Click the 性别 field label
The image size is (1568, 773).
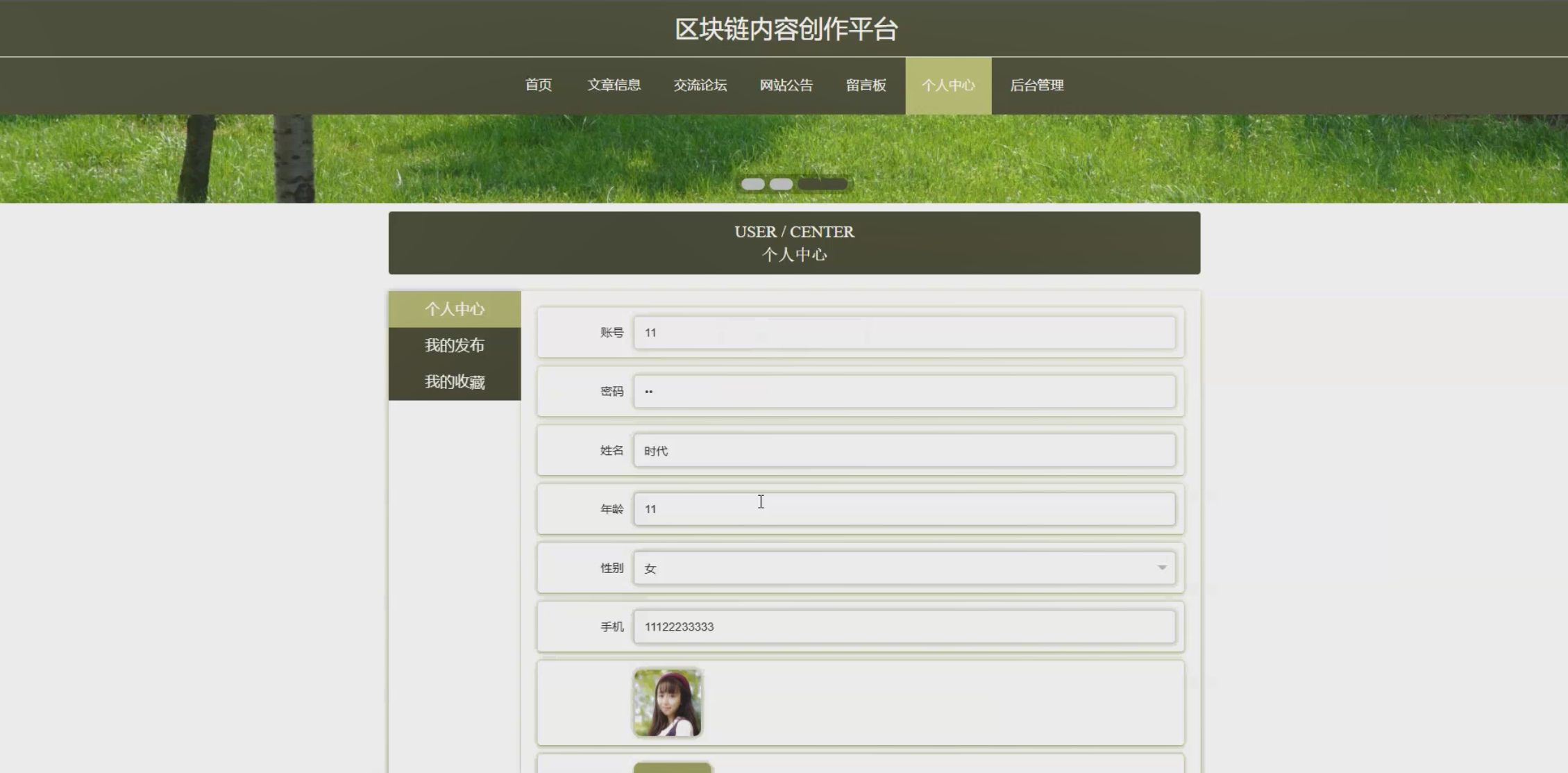coord(612,568)
